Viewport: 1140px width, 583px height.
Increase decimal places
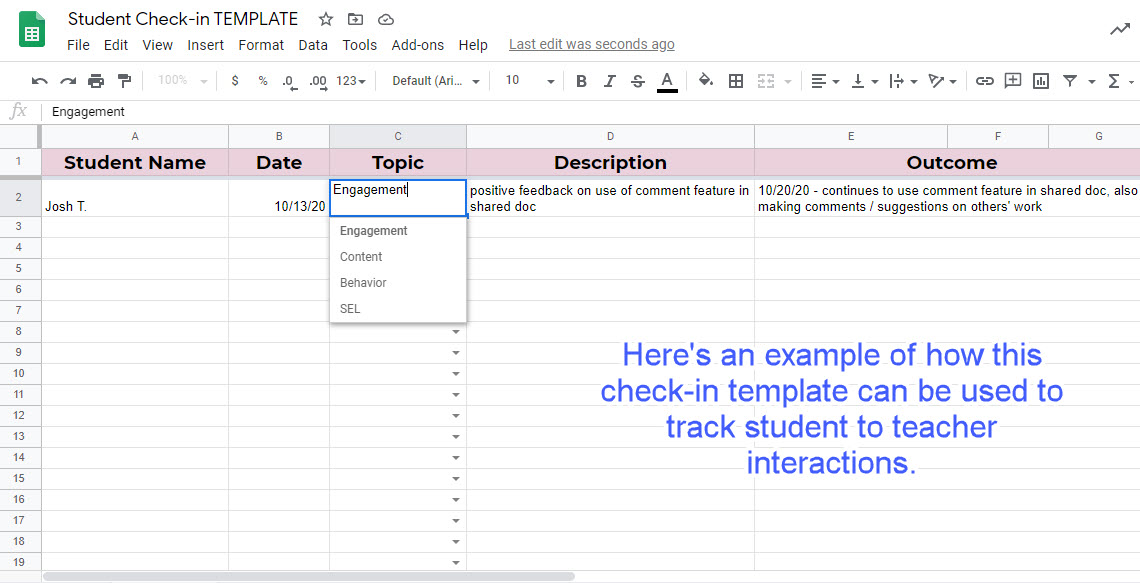[x=318, y=81]
